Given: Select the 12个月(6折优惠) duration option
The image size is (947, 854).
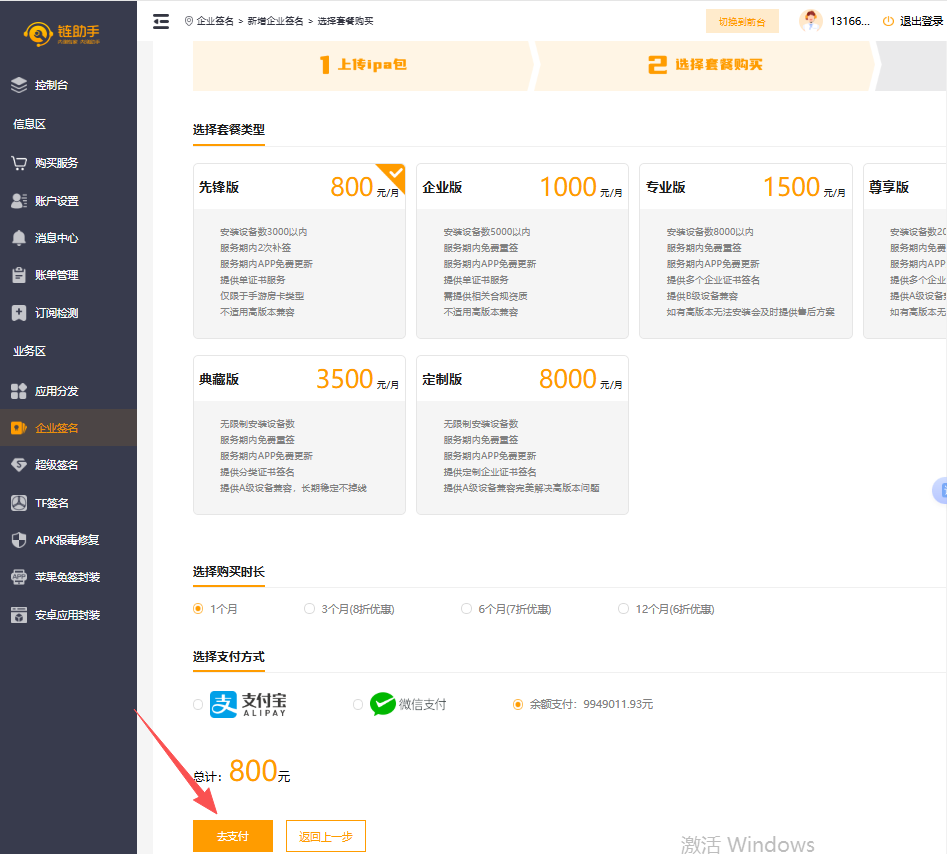Looking at the screenshot, I should point(624,609).
